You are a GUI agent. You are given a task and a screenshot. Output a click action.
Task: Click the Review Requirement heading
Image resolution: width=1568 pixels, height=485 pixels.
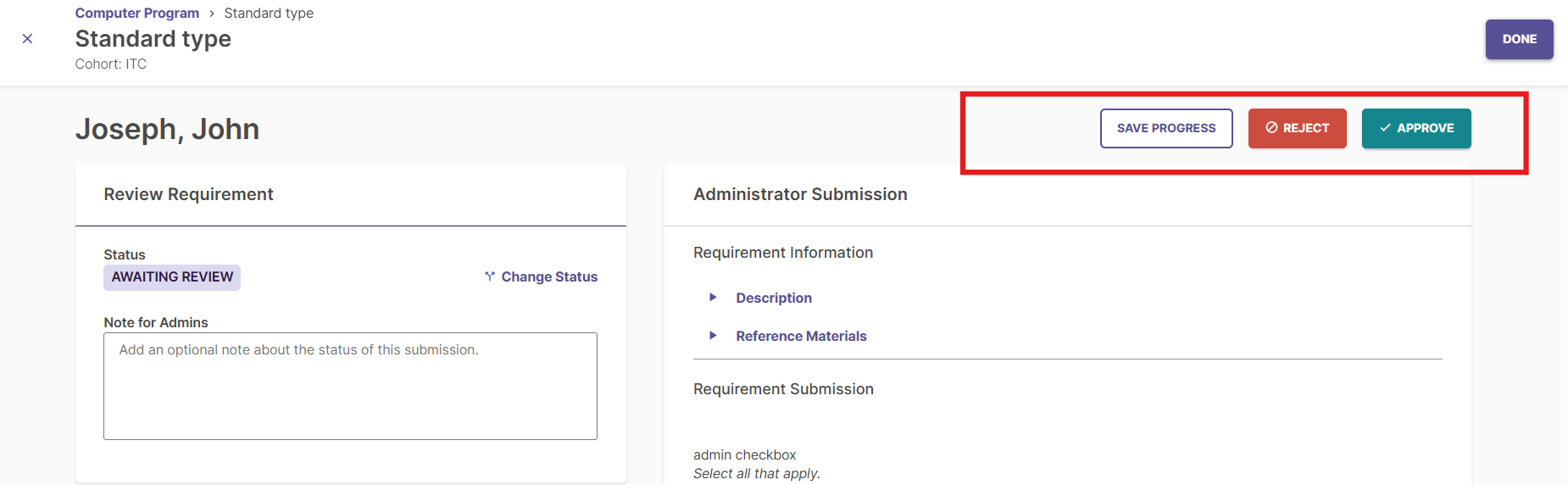pyautogui.click(x=188, y=194)
